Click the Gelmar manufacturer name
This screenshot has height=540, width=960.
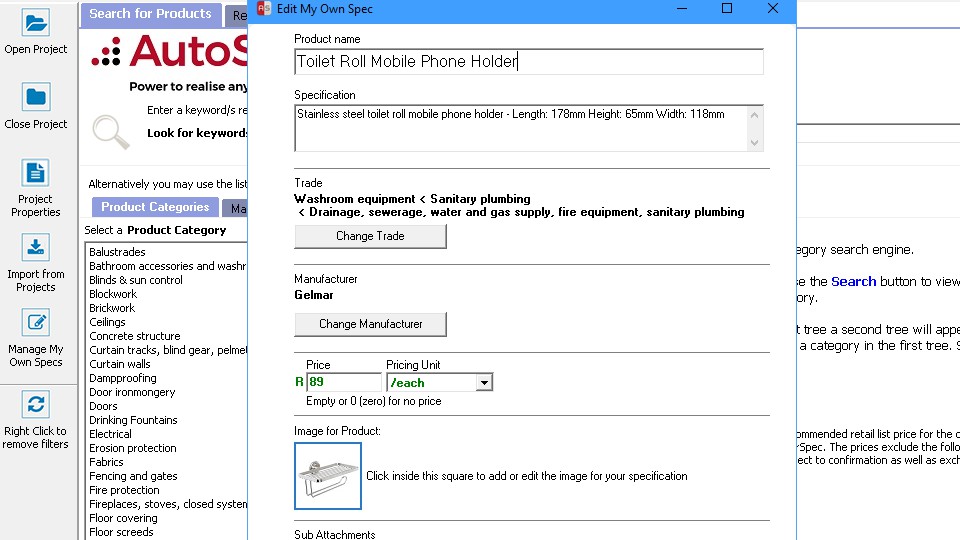pyautogui.click(x=313, y=295)
